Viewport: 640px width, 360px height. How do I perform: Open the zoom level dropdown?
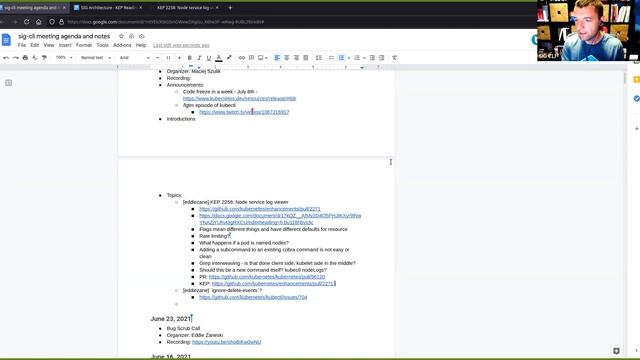click(x=64, y=58)
